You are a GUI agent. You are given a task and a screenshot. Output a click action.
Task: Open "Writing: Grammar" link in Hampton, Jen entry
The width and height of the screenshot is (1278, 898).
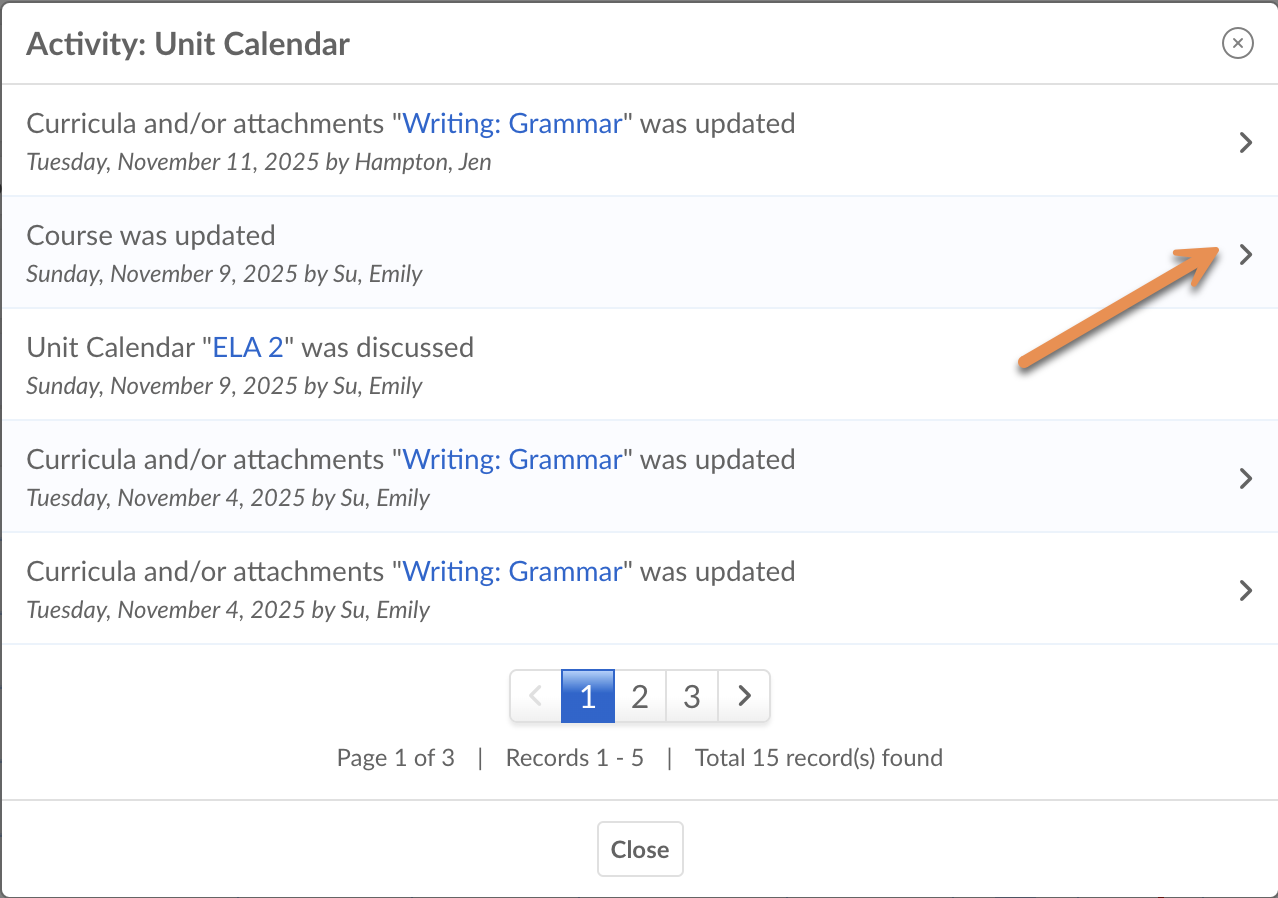(511, 124)
